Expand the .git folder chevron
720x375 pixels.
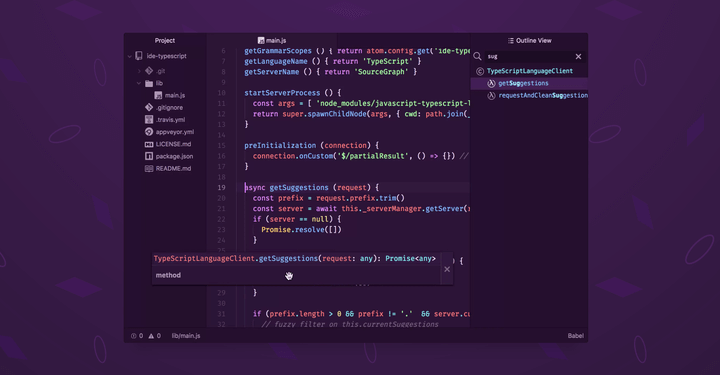point(139,71)
